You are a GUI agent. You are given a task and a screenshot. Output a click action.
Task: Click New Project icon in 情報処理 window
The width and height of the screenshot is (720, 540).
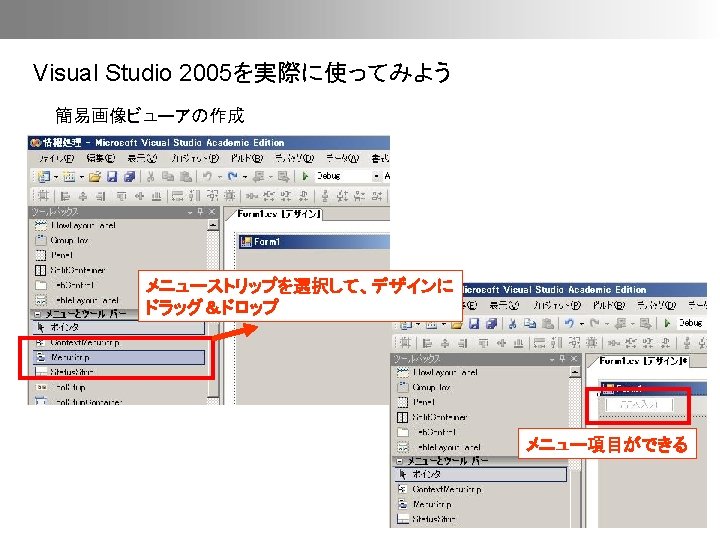[44, 176]
